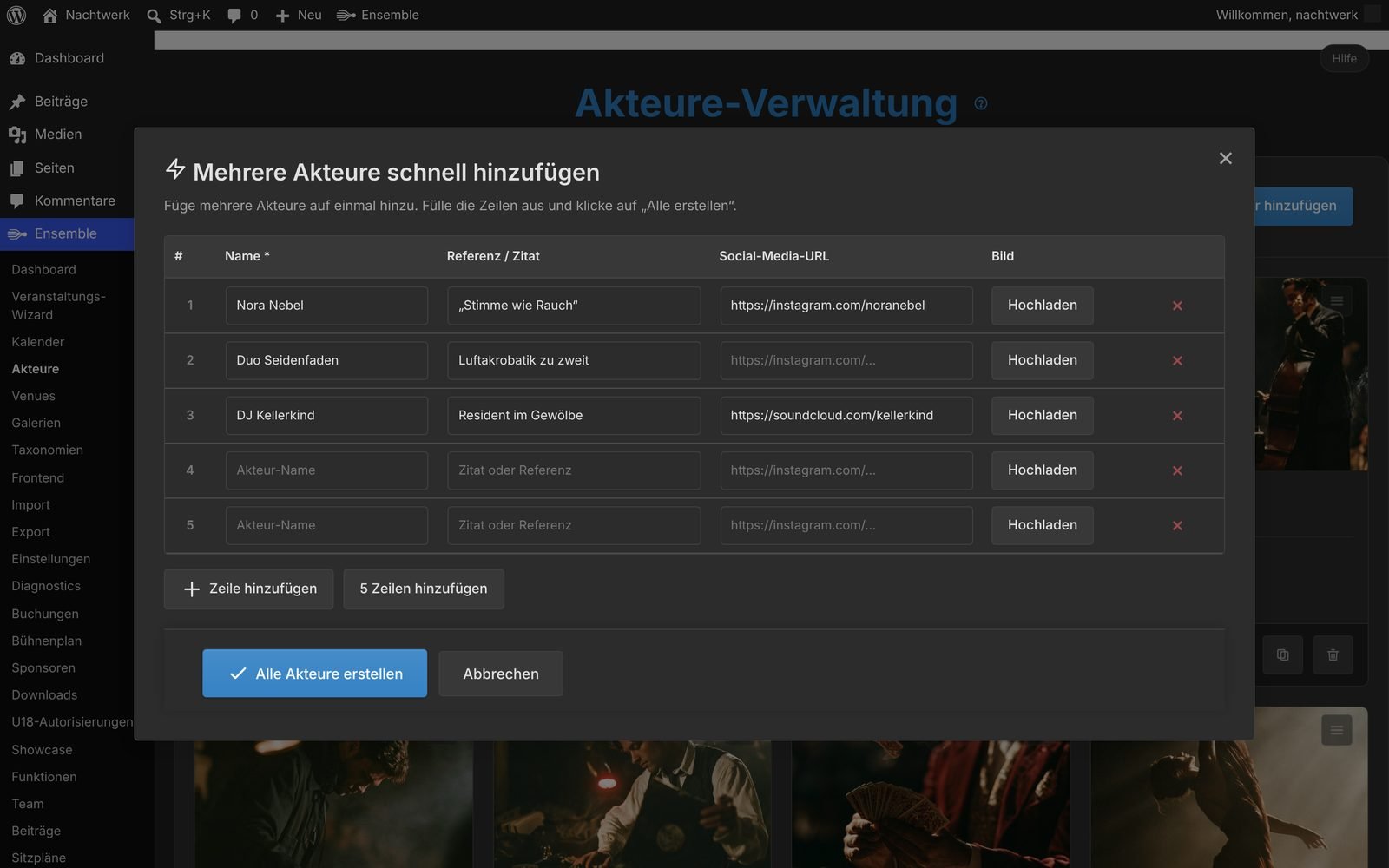Click empty Social-Media-URL field in row 2
The image size is (1389, 868).
(x=846, y=360)
